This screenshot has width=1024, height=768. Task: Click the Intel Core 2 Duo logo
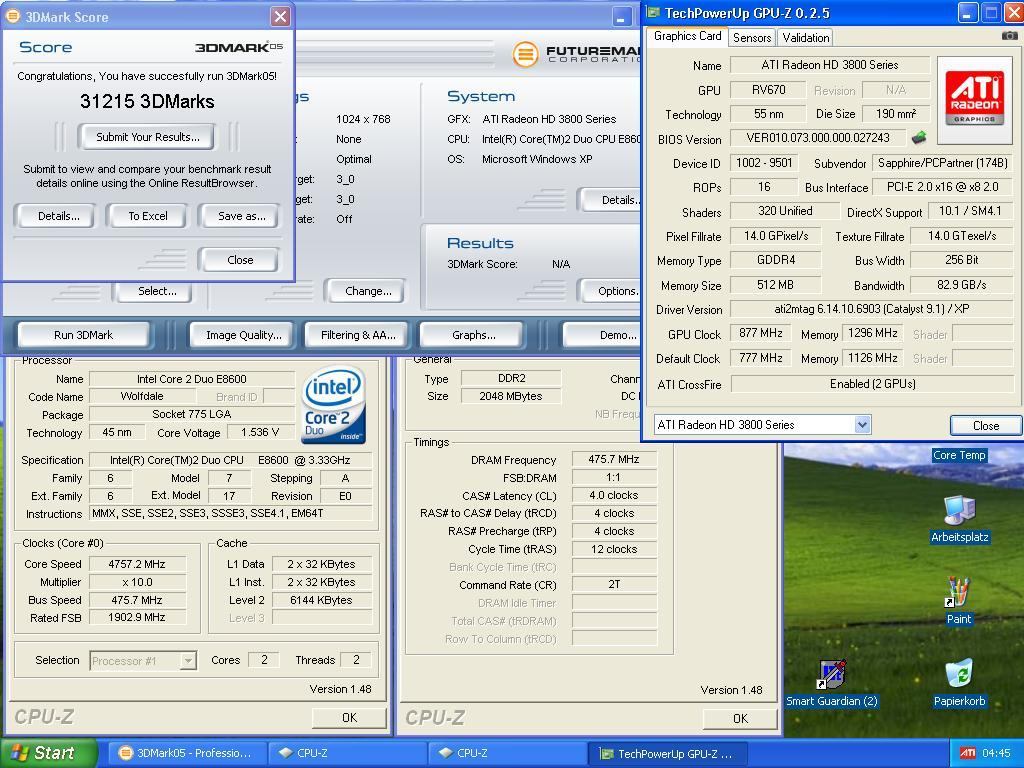(x=333, y=405)
